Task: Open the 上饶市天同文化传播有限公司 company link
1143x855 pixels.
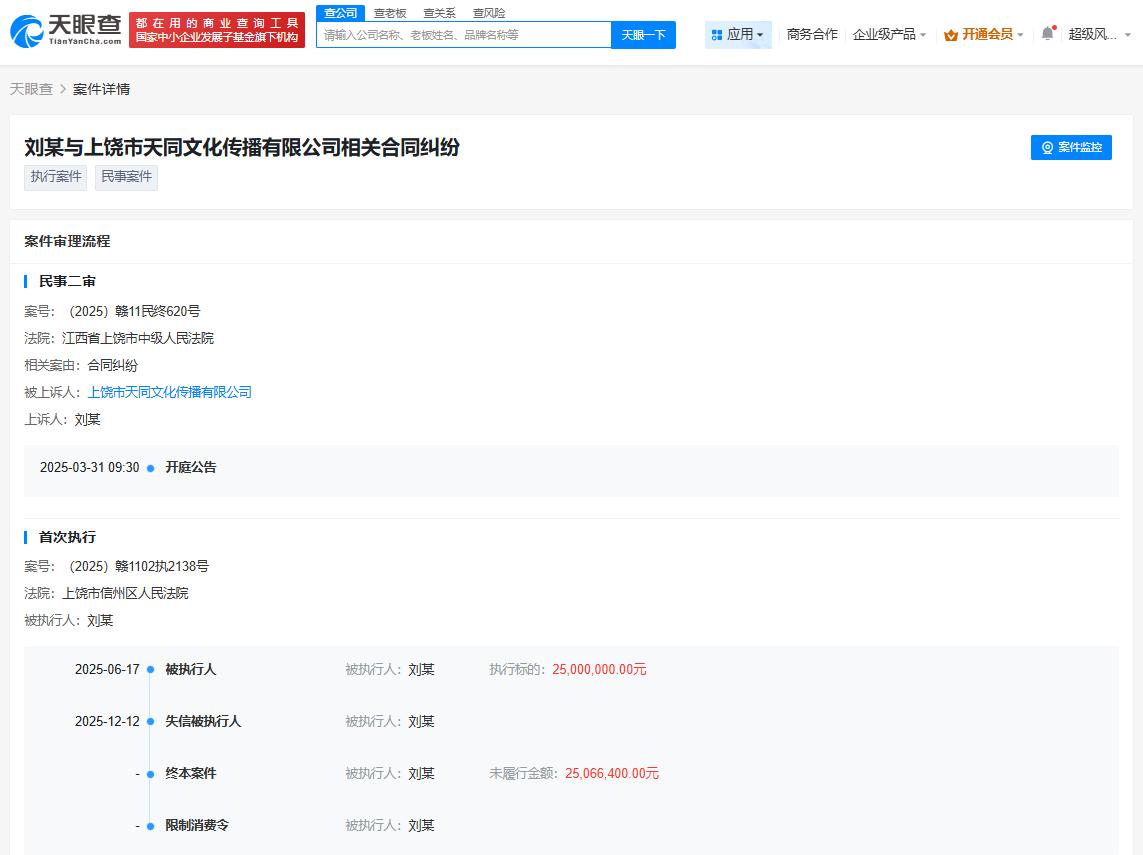Action: [x=170, y=392]
